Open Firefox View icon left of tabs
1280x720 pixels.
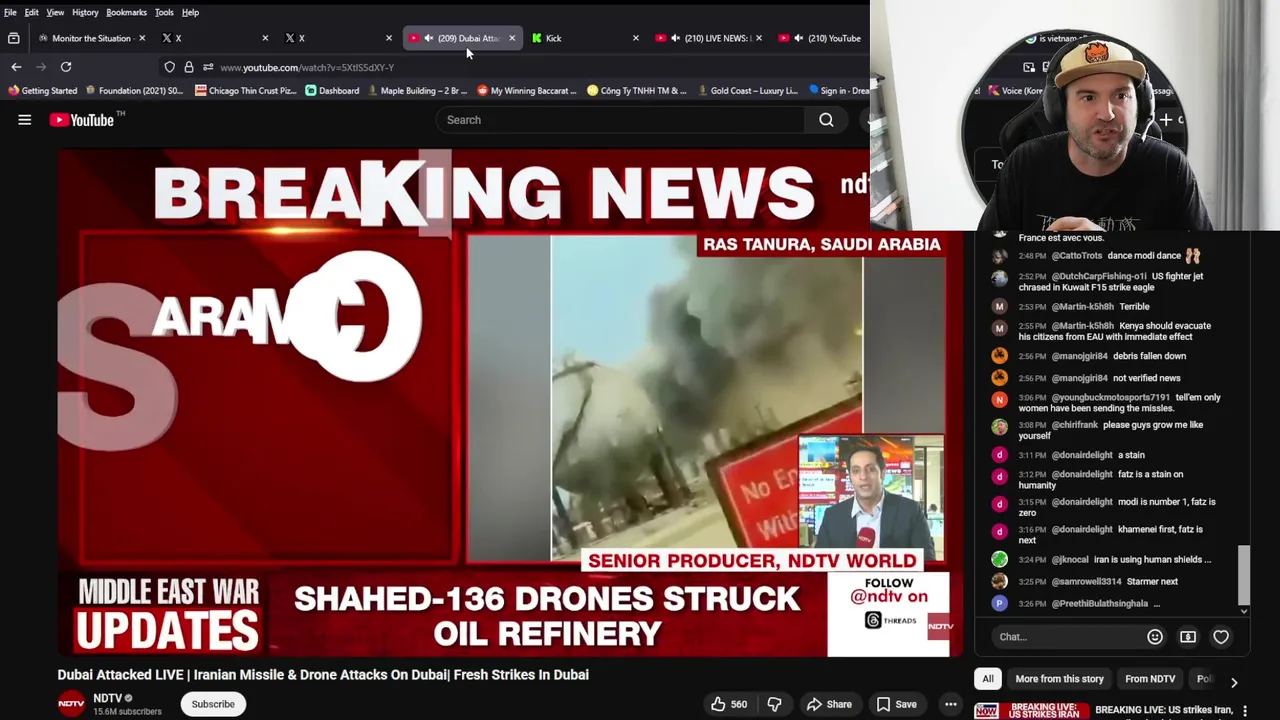[x=13, y=38]
